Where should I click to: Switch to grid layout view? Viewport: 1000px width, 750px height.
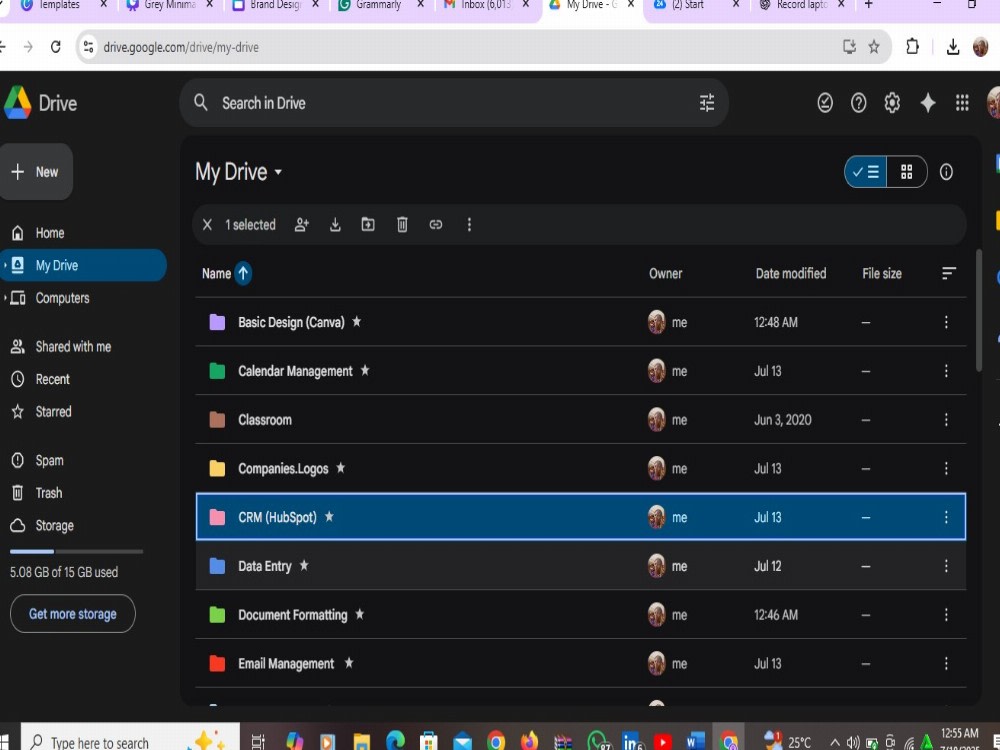click(906, 172)
